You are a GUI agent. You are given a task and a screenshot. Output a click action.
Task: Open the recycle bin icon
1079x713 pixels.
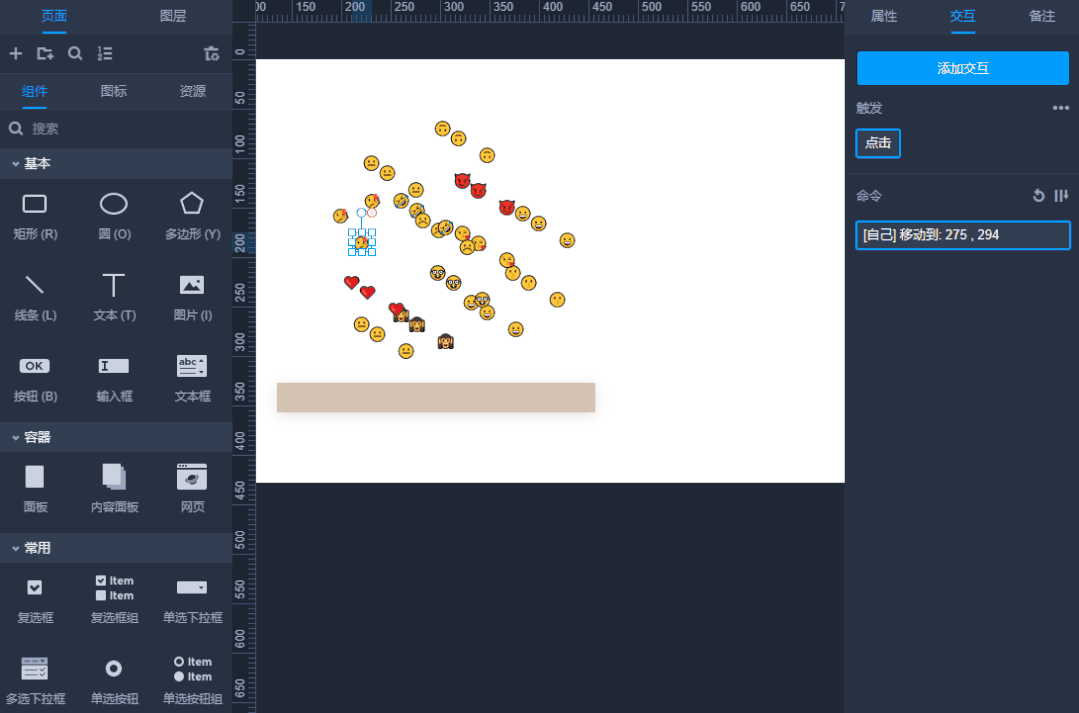(x=211, y=54)
